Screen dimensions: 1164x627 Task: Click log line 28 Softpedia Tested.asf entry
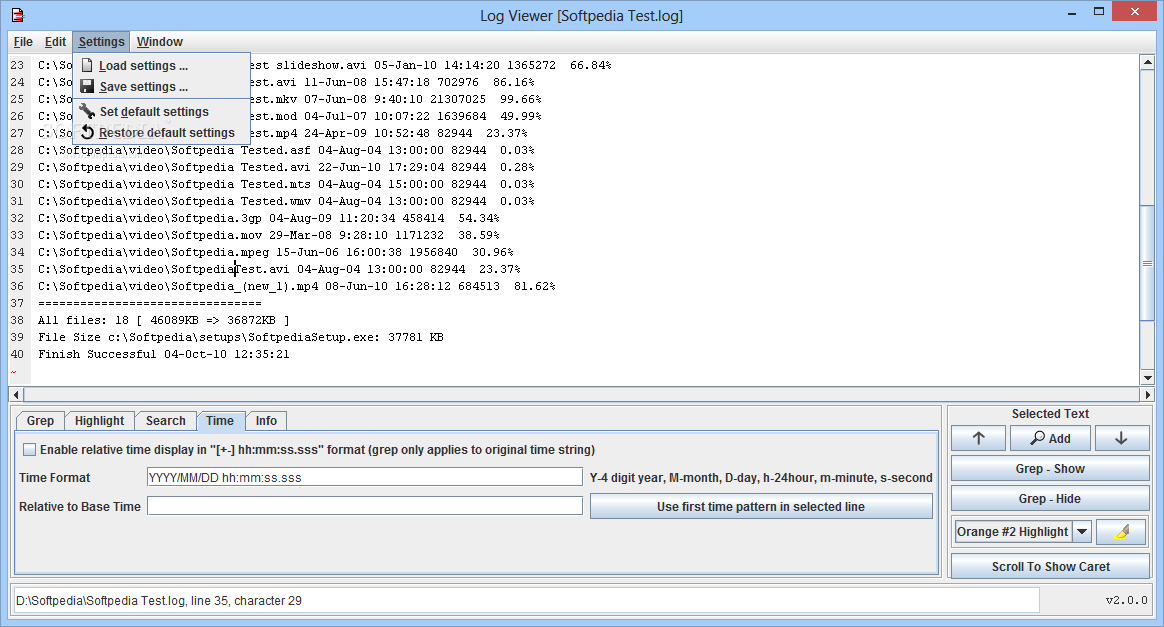pyautogui.click(x=286, y=150)
